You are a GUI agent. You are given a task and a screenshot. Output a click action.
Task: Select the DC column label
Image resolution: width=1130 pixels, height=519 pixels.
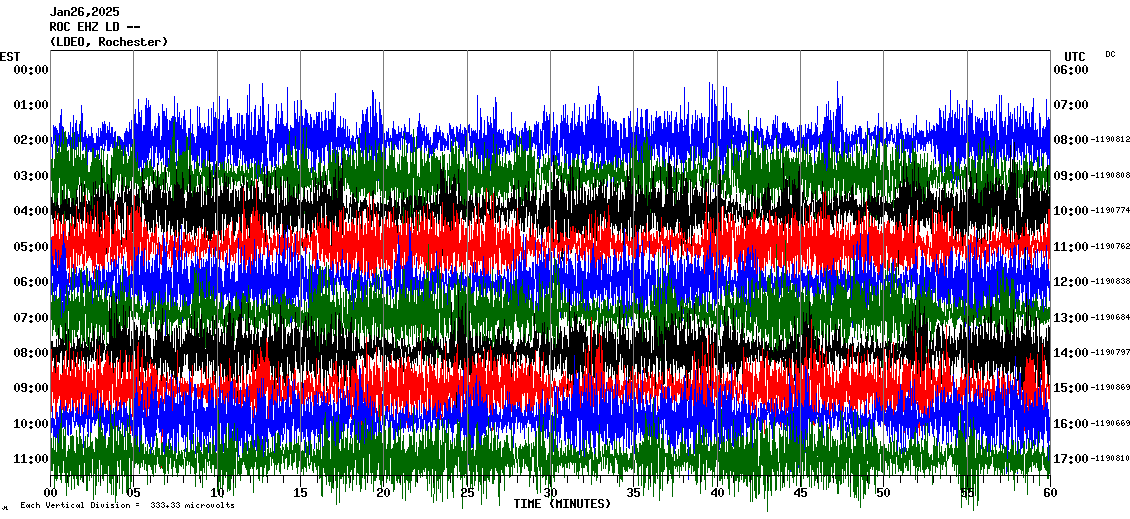click(x=1110, y=54)
